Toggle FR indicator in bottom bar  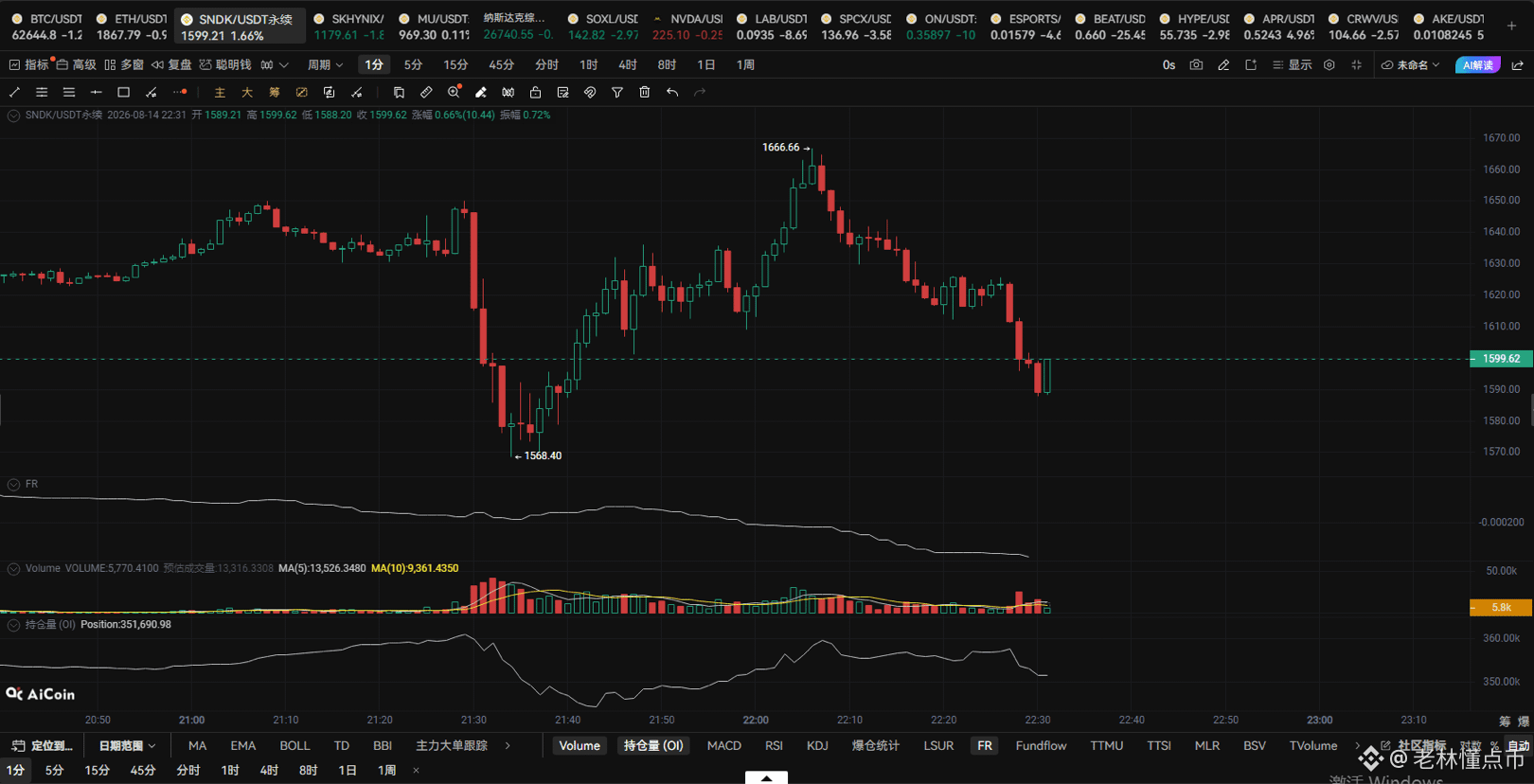[x=985, y=746]
